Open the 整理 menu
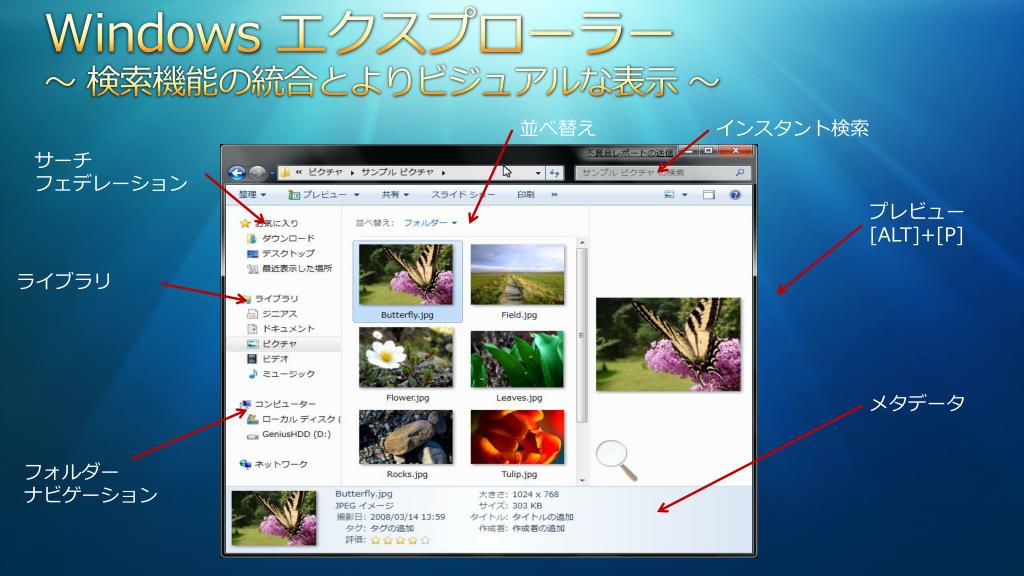The width and height of the screenshot is (1024, 576). [x=252, y=195]
